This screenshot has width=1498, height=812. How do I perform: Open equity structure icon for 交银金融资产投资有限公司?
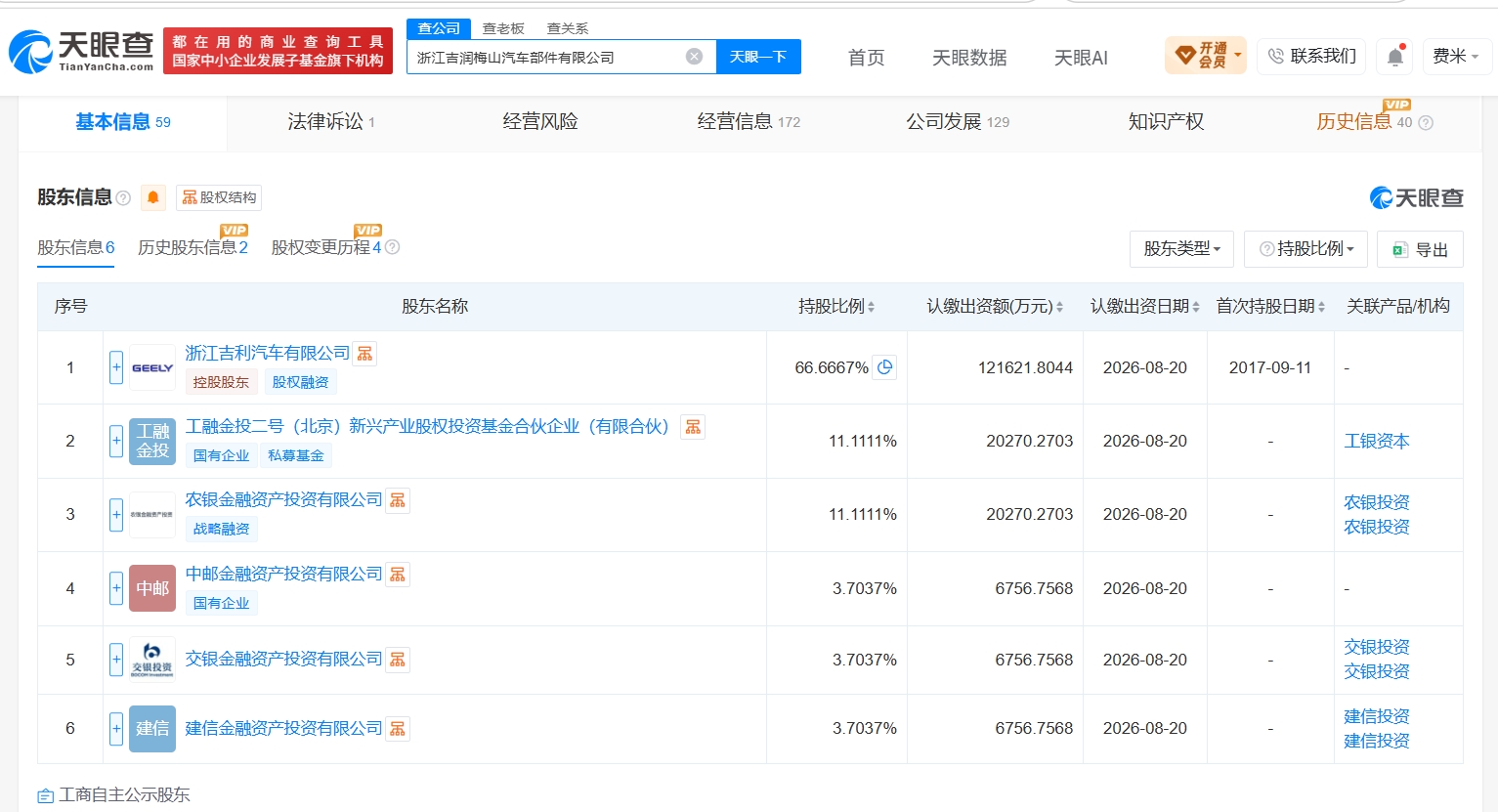[x=398, y=660]
